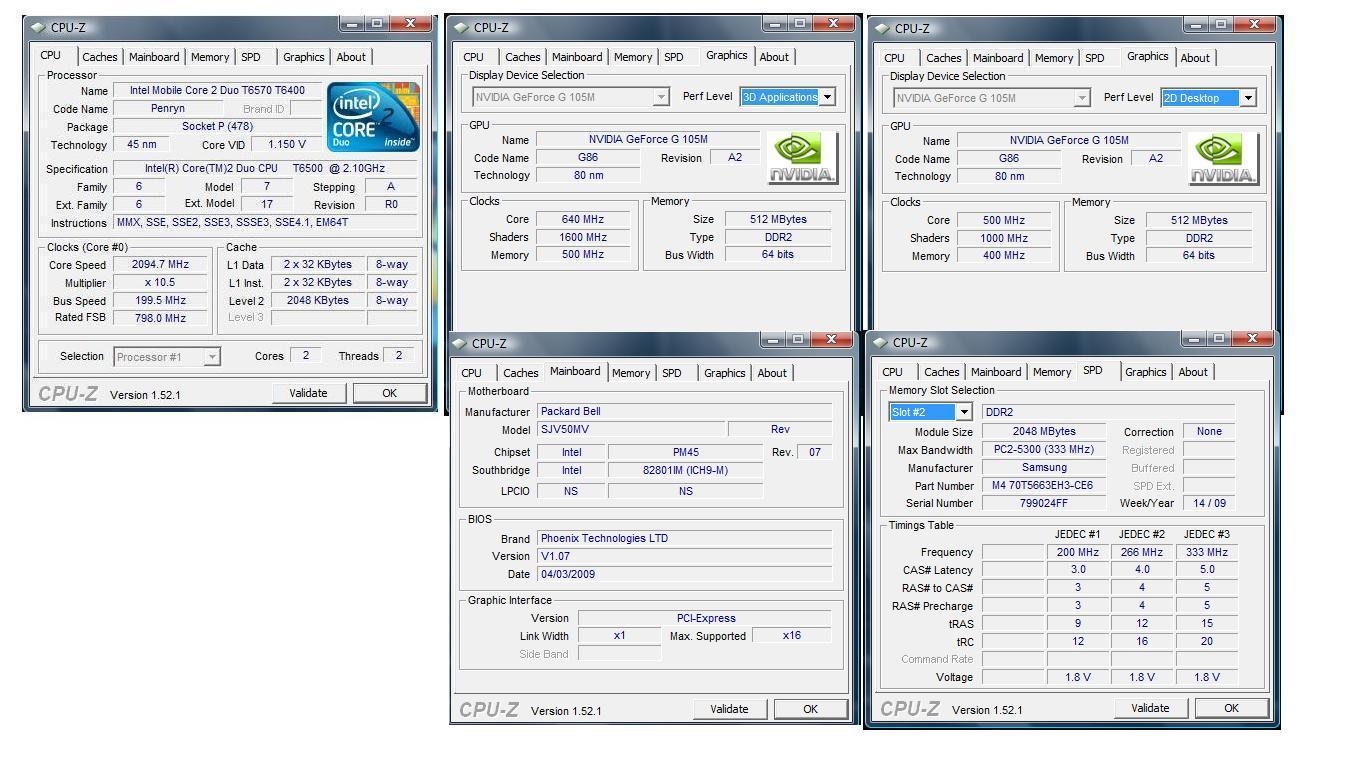Screen dimensions: 1366x768
Task: Click OK button in SPD window
Action: point(1232,708)
